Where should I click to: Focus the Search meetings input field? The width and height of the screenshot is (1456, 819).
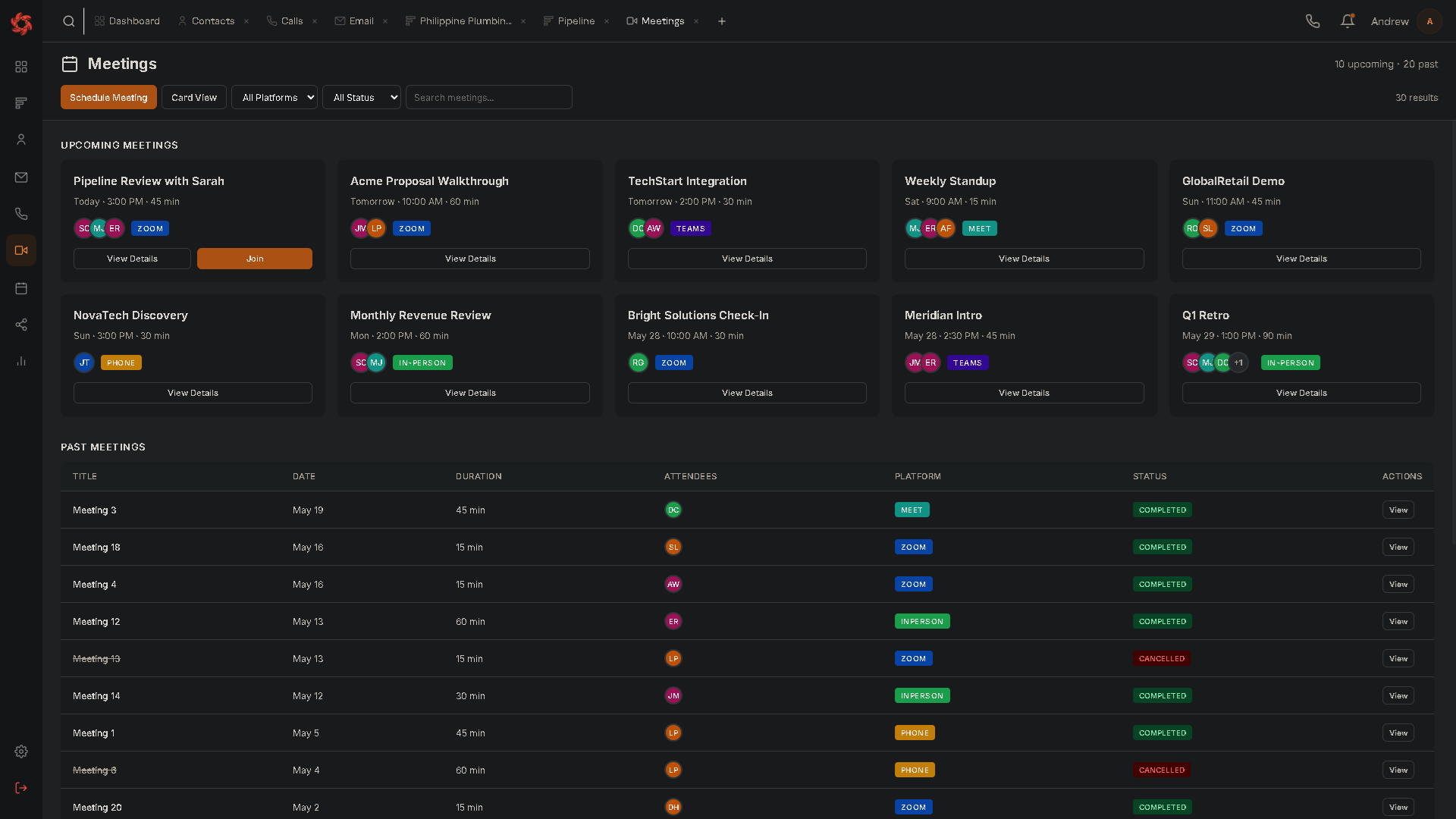[489, 97]
